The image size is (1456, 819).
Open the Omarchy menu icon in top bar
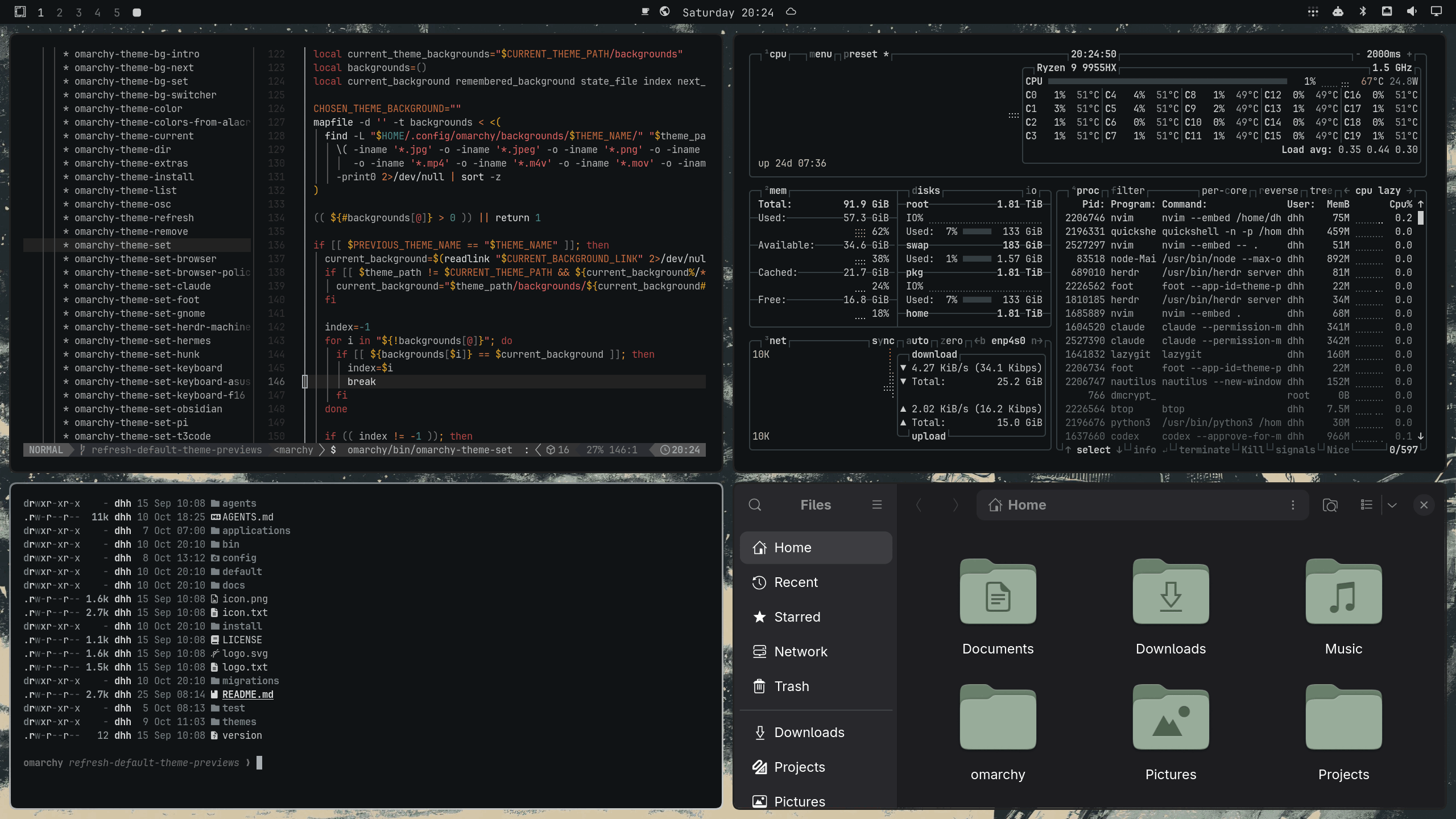click(x=20, y=12)
